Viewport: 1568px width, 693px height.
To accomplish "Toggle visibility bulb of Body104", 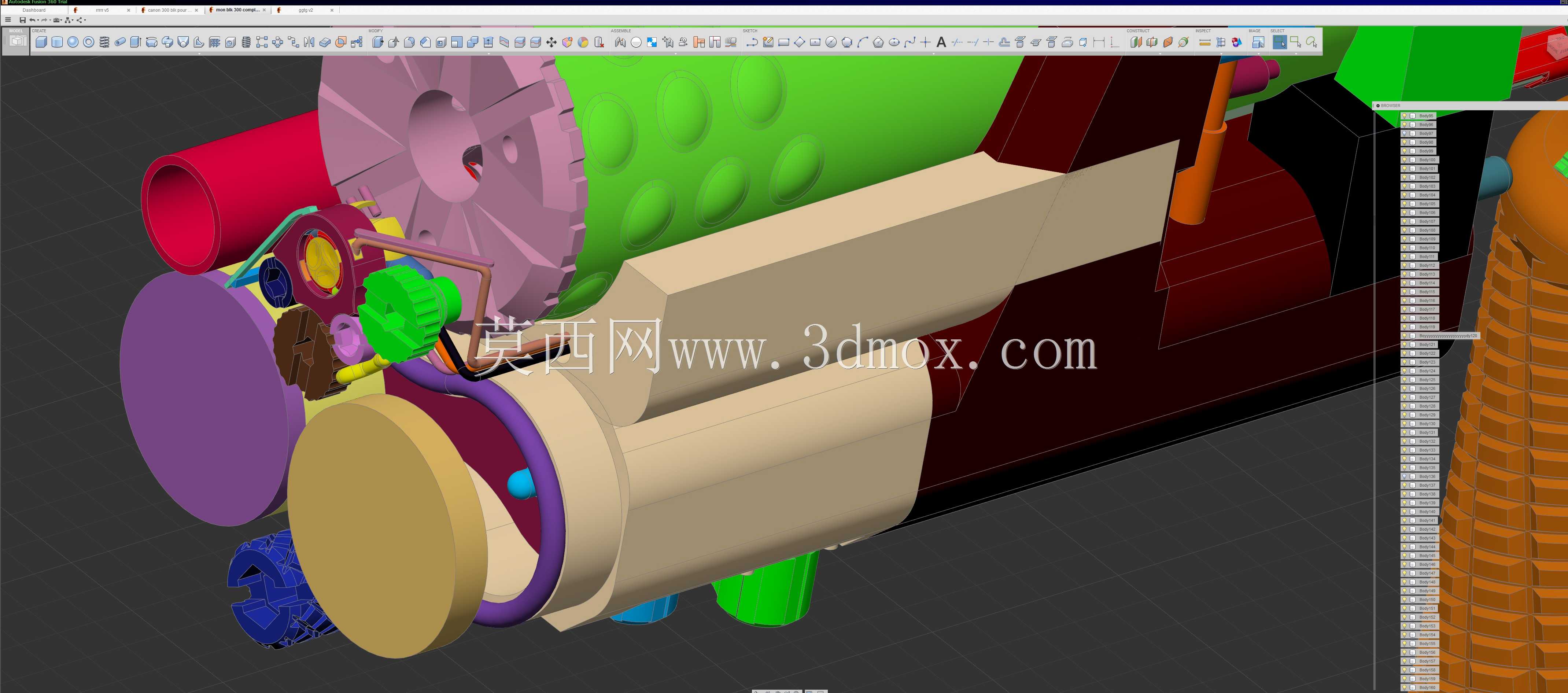I will 1404,195.
